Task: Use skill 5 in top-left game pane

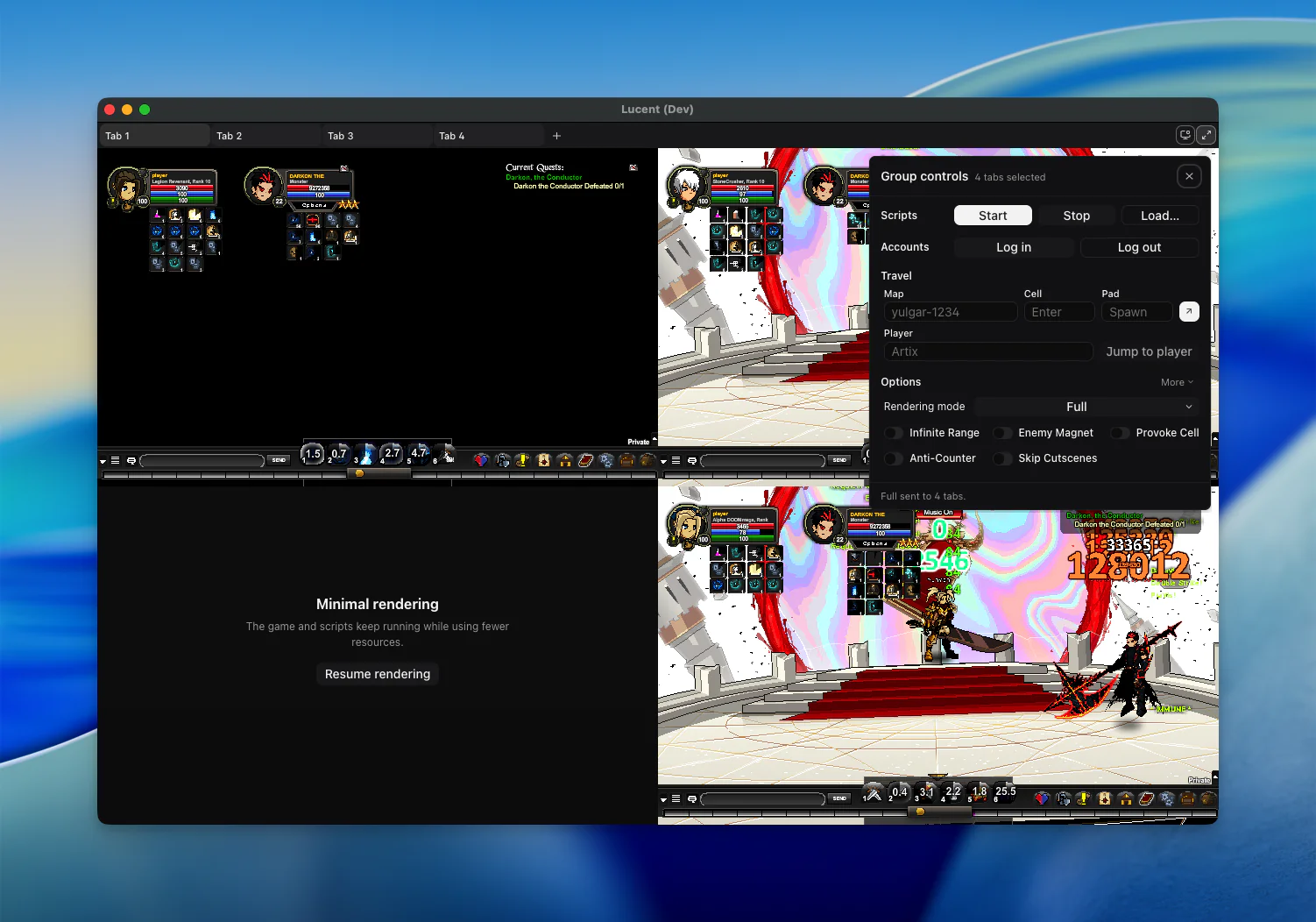Action: tap(418, 453)
